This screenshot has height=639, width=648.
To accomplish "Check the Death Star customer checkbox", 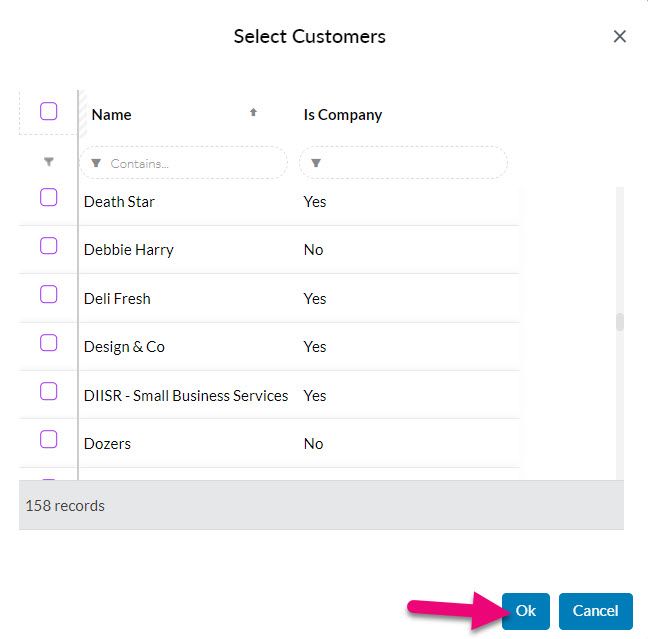I will [x=49, y=198].
